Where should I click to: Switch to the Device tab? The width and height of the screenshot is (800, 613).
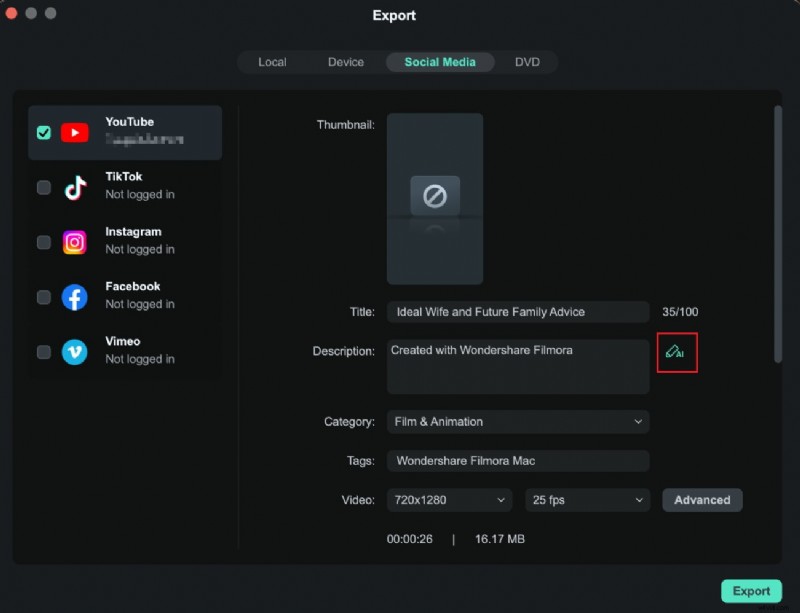[345, 61]
